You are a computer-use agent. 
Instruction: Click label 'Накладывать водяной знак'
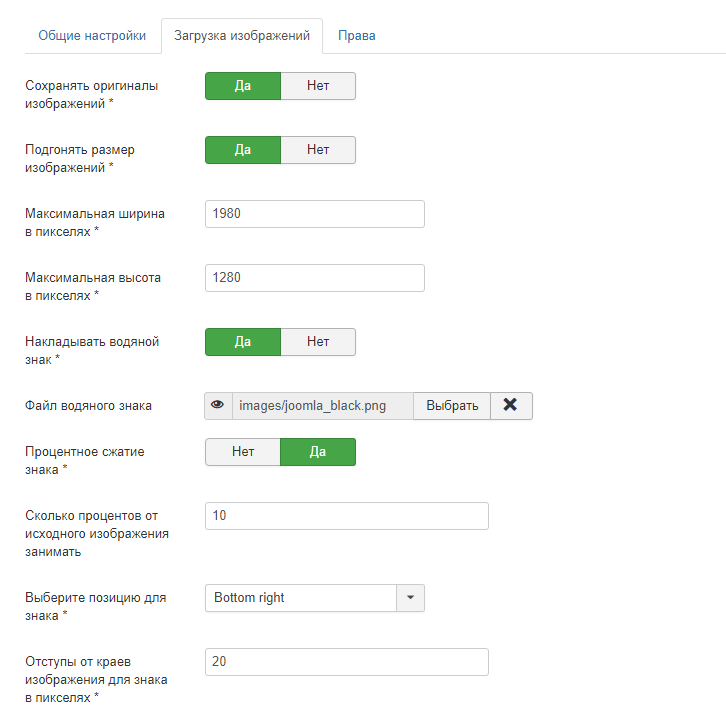click(92, 350)
